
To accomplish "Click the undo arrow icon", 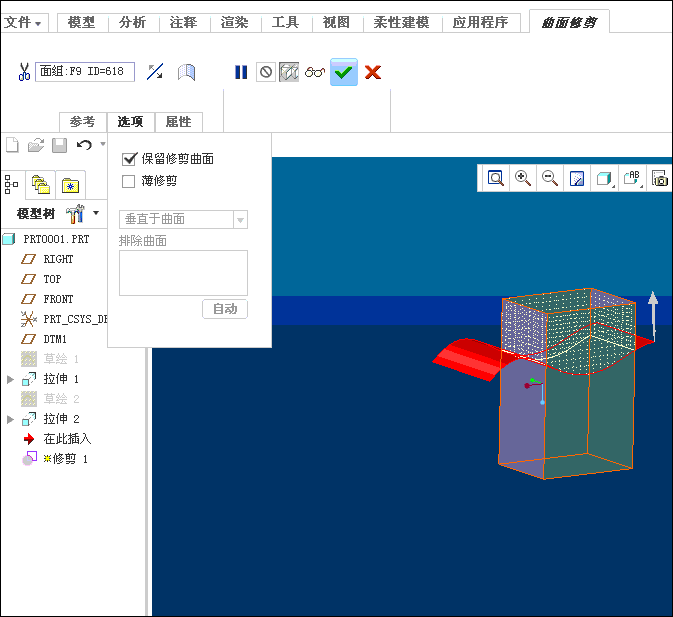I will (84, 145).
